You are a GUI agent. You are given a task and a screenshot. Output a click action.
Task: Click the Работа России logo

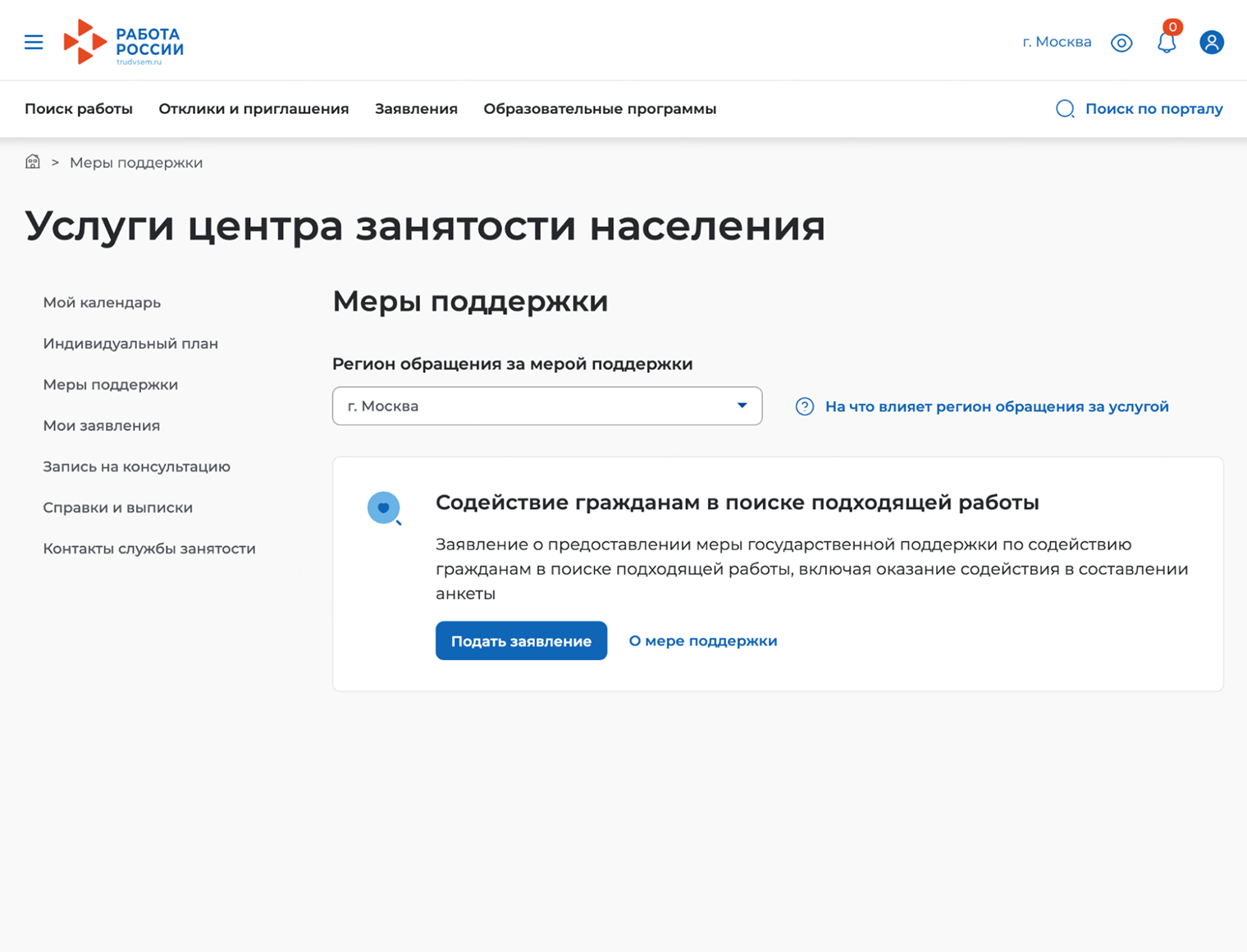[124, 42]
